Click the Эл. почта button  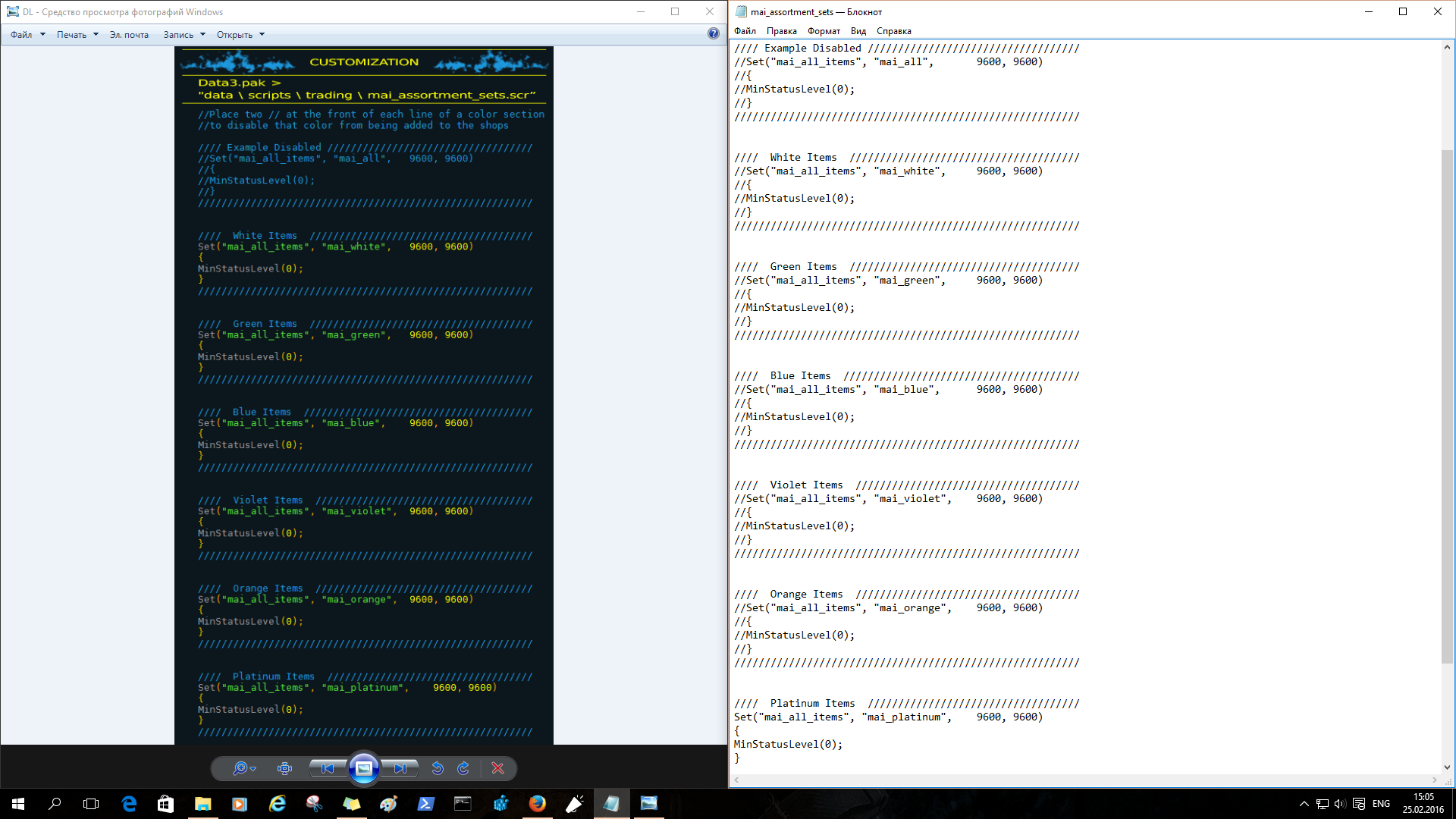coord(129,35)
